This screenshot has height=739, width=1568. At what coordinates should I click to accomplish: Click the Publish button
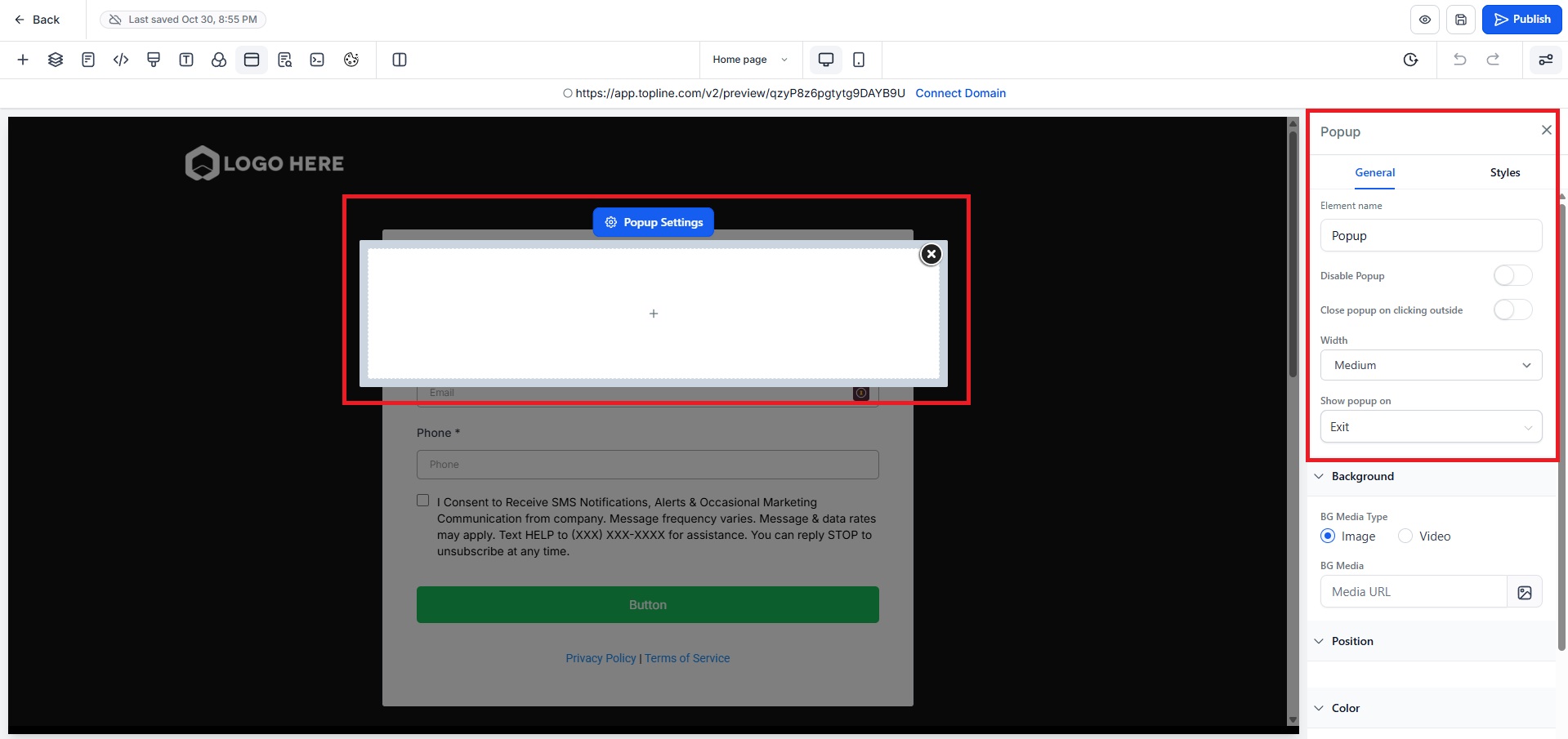coord(1522,20)
